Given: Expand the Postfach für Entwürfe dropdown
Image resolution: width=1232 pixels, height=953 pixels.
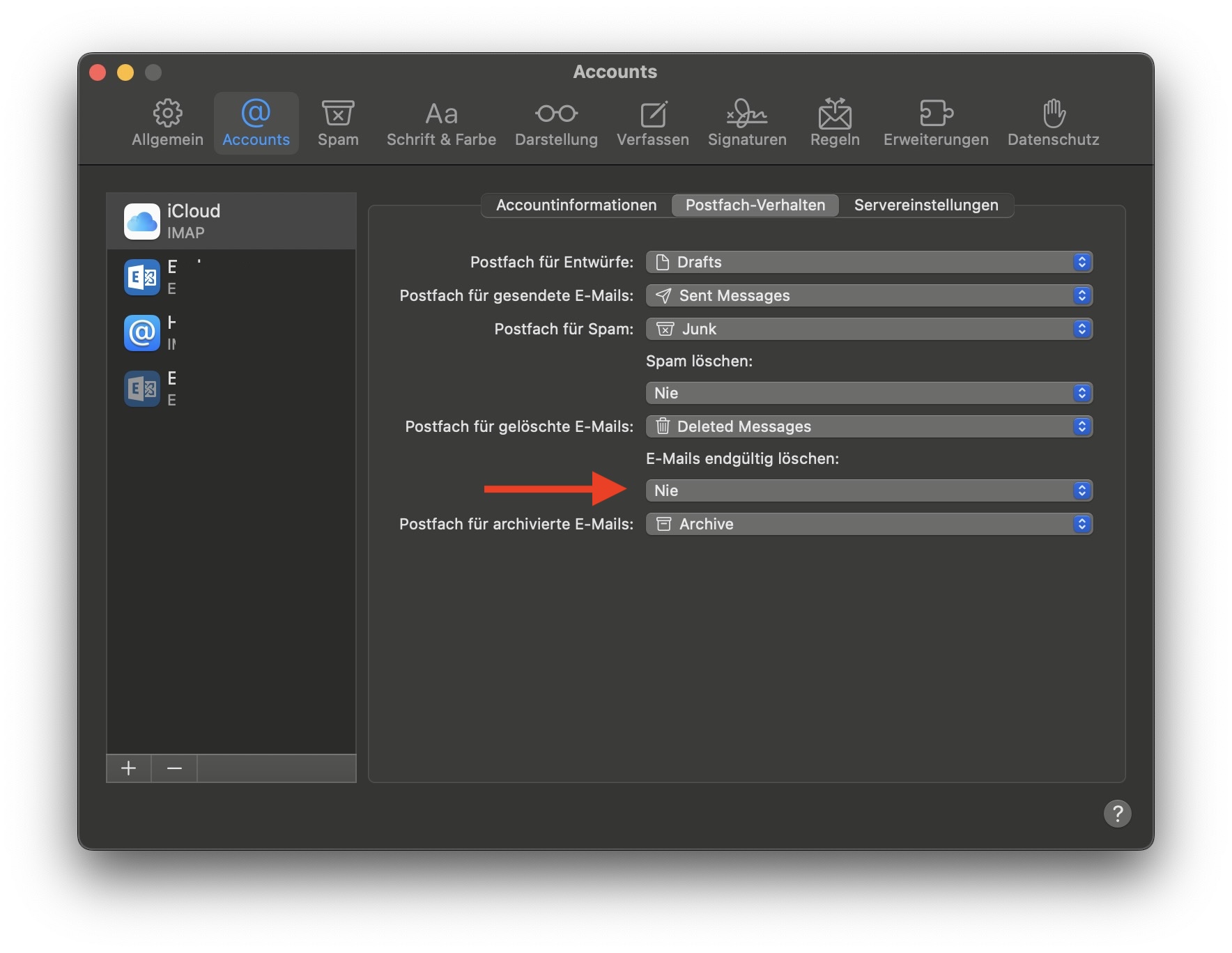Looking at the screenshot, I should [x=868, y=262].
